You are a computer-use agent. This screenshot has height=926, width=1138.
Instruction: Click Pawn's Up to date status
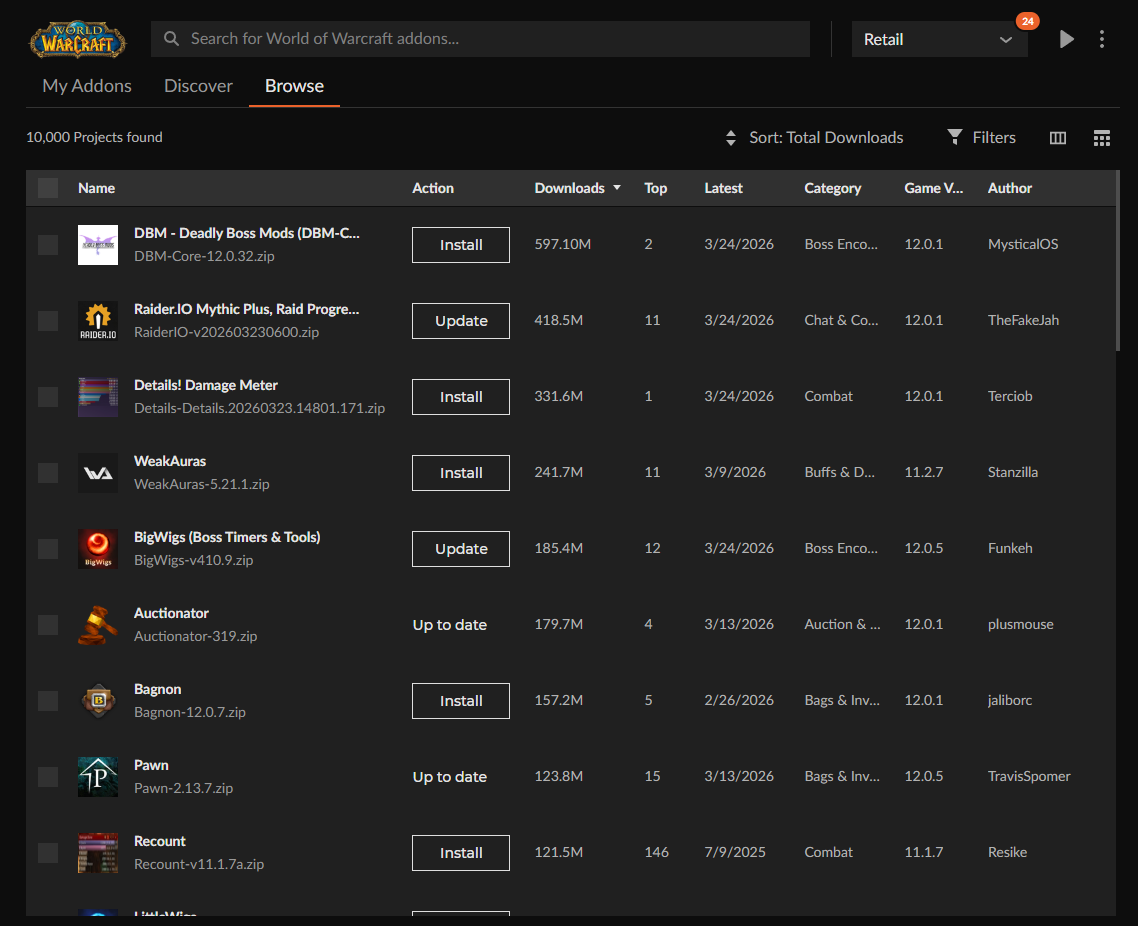pyautogui.click(x=449, y=777)
